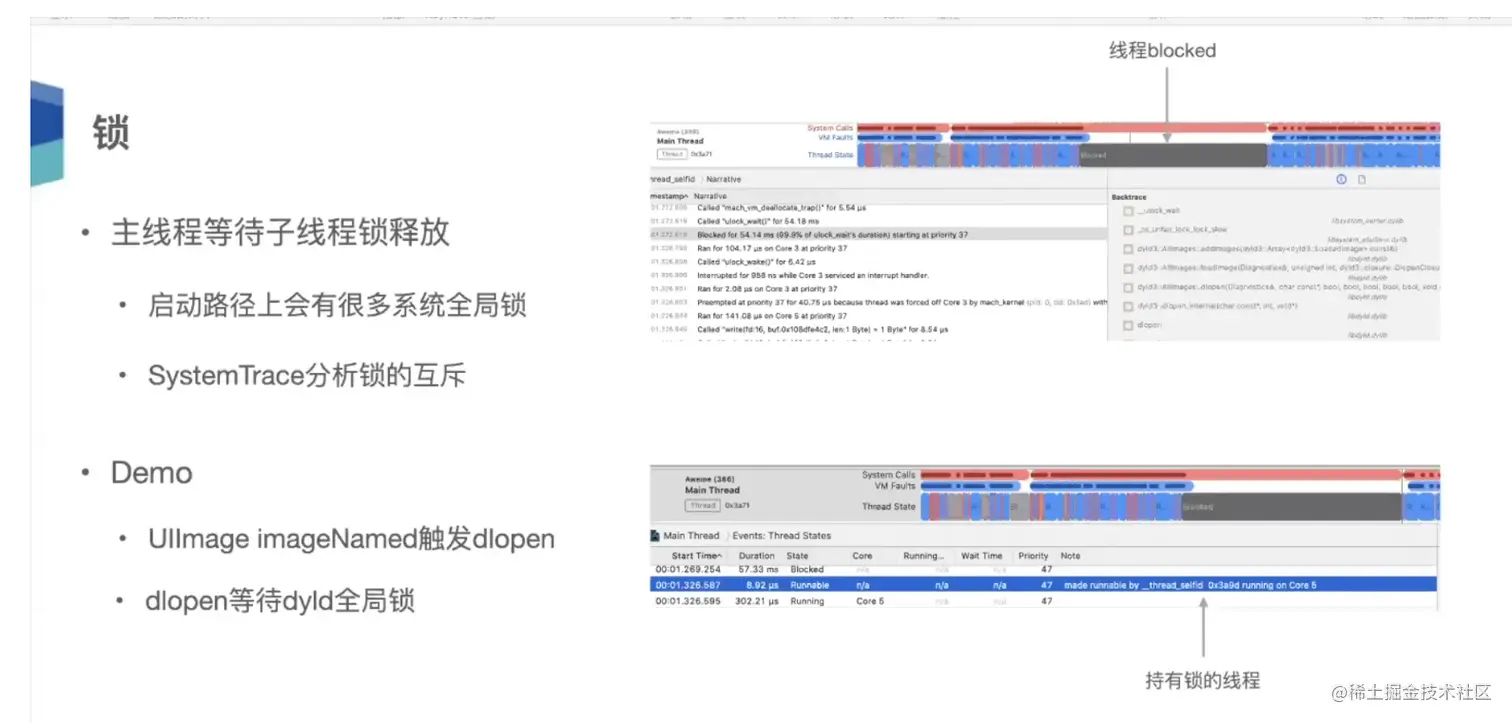Open the document icon beside the info icon
Viewport: 1512px width, 723px height.
pyautogui.click(x=1361, y=179)
